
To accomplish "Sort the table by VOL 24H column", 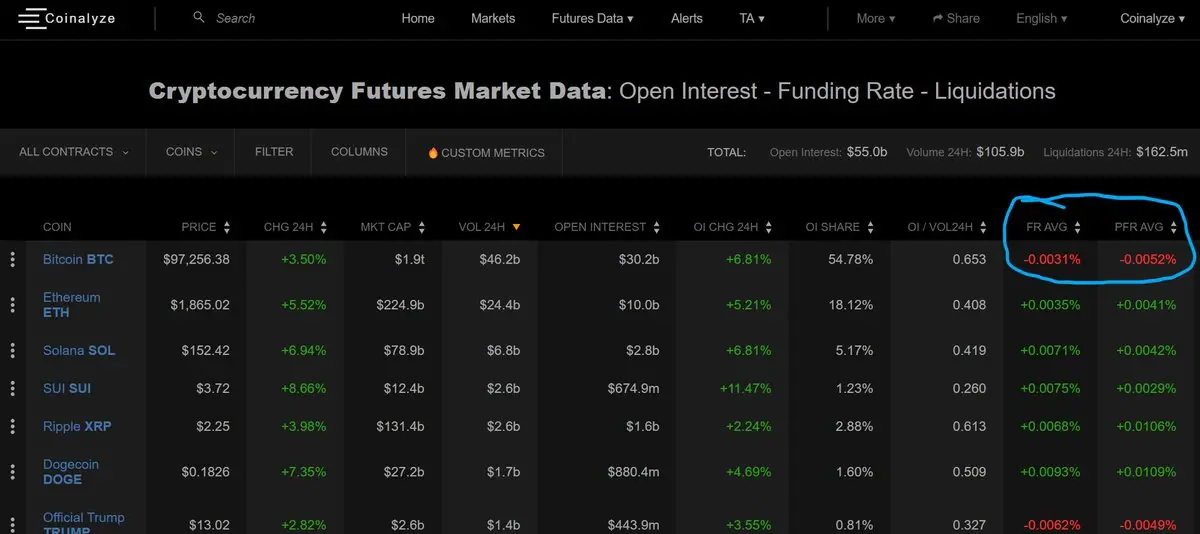I will coord(489,227).
